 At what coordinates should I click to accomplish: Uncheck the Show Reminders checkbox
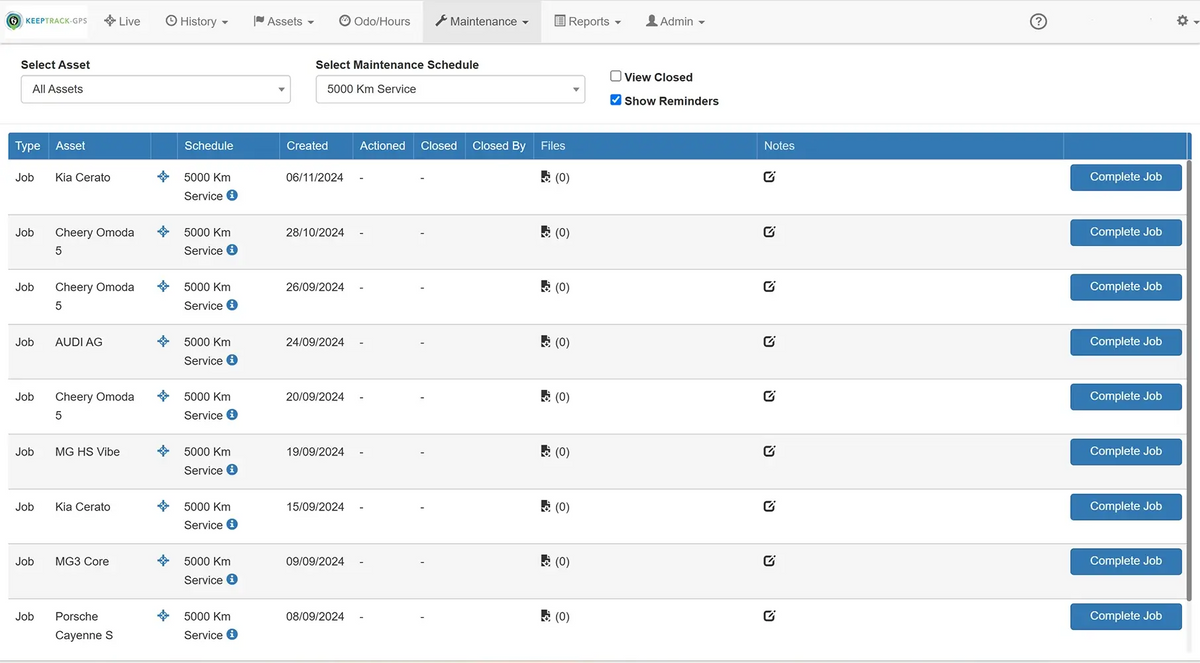pyautogui.click(x=616, y=100)
